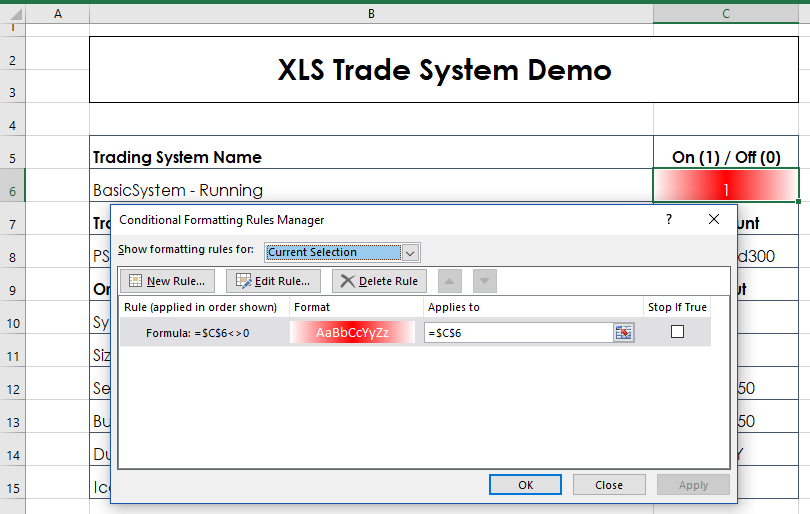This screenshot has height=514, width=810.
Task: Click the dialog help question mark
Action: coord(669,220)
